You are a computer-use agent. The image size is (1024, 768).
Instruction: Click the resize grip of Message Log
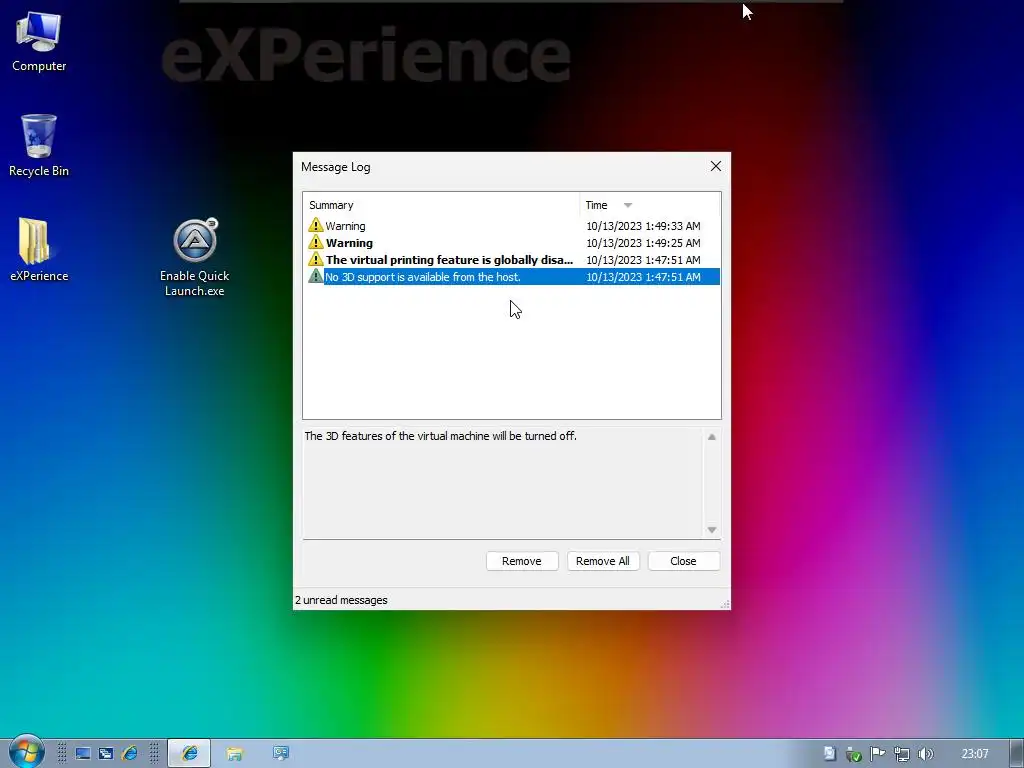(x=724, y=604)
